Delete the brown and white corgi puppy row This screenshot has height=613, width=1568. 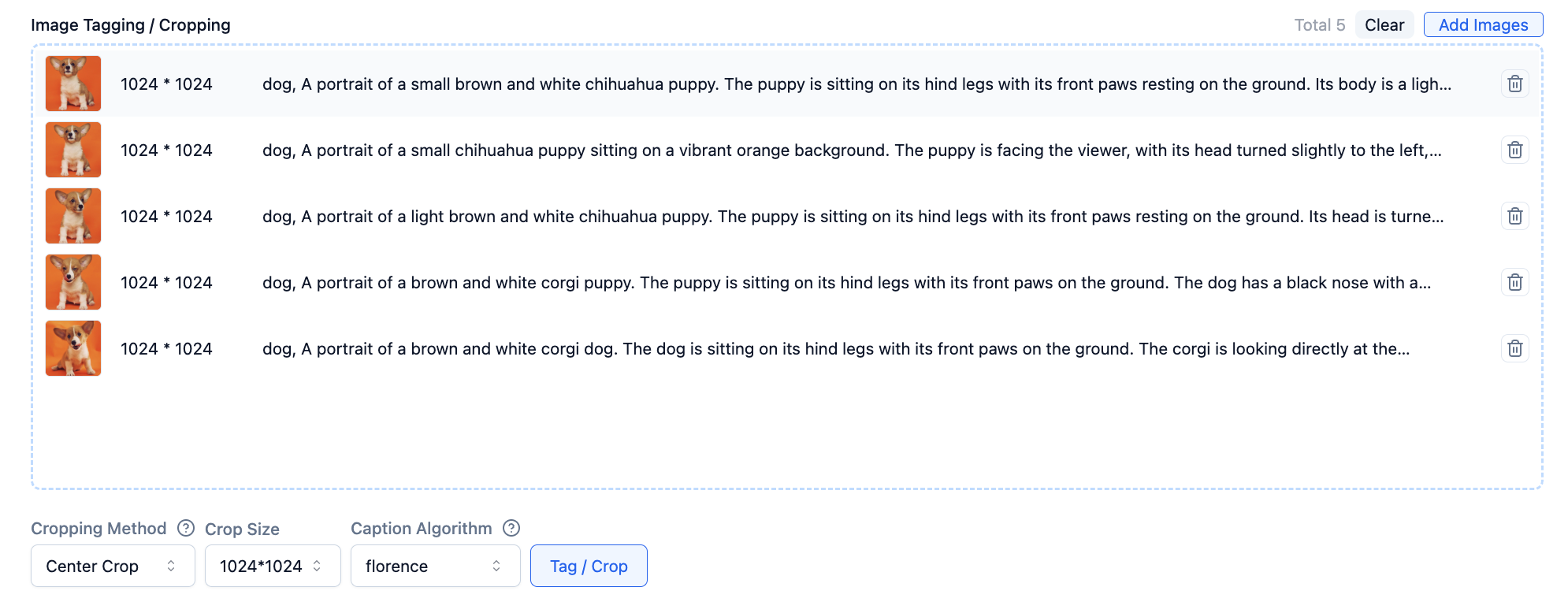click(x=1514, y=283)
